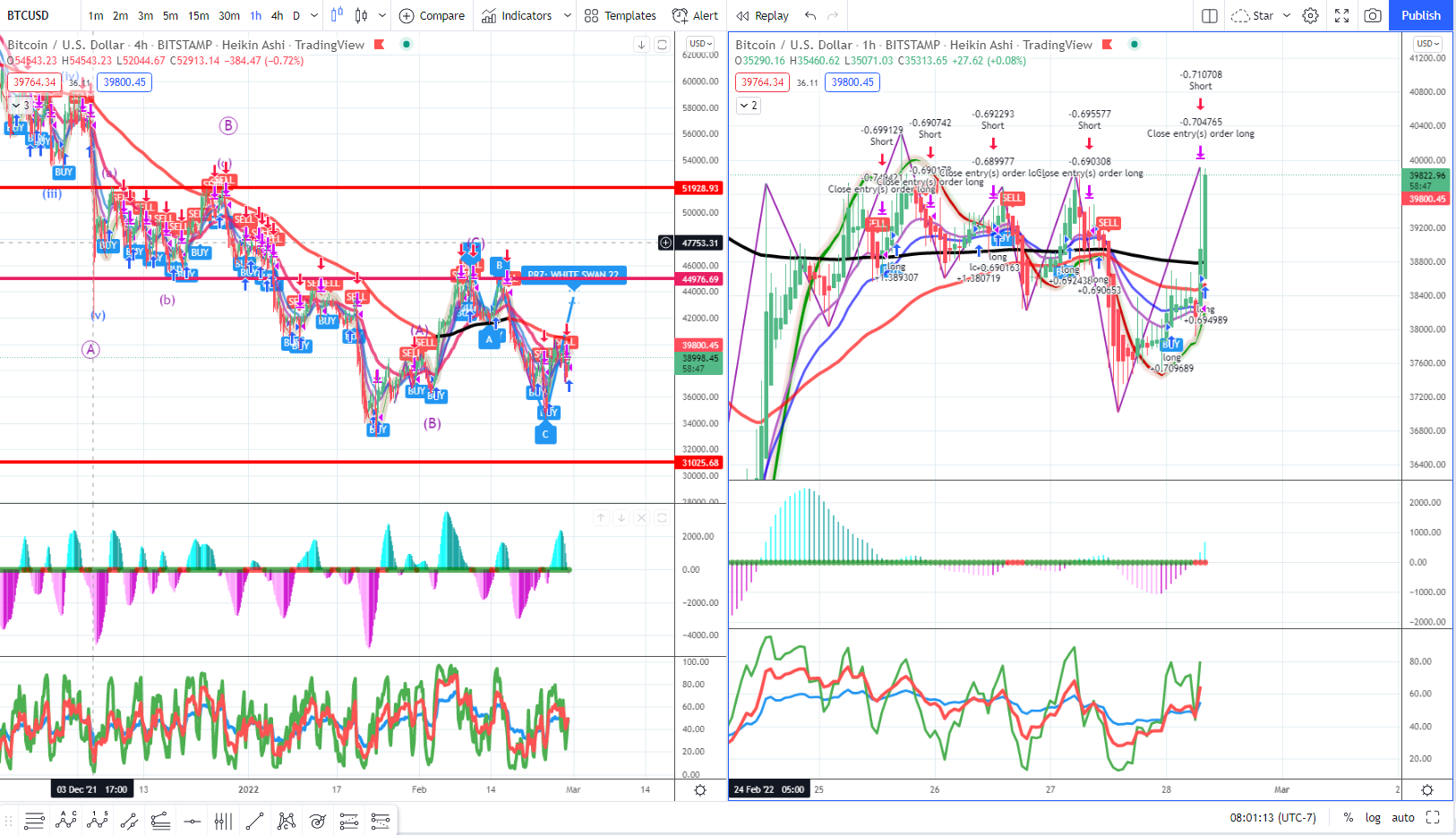Click the 31025.68 red horizontal line label
Screen dimensions: 1456x835
pyautogui.click(x=700, y=463)
